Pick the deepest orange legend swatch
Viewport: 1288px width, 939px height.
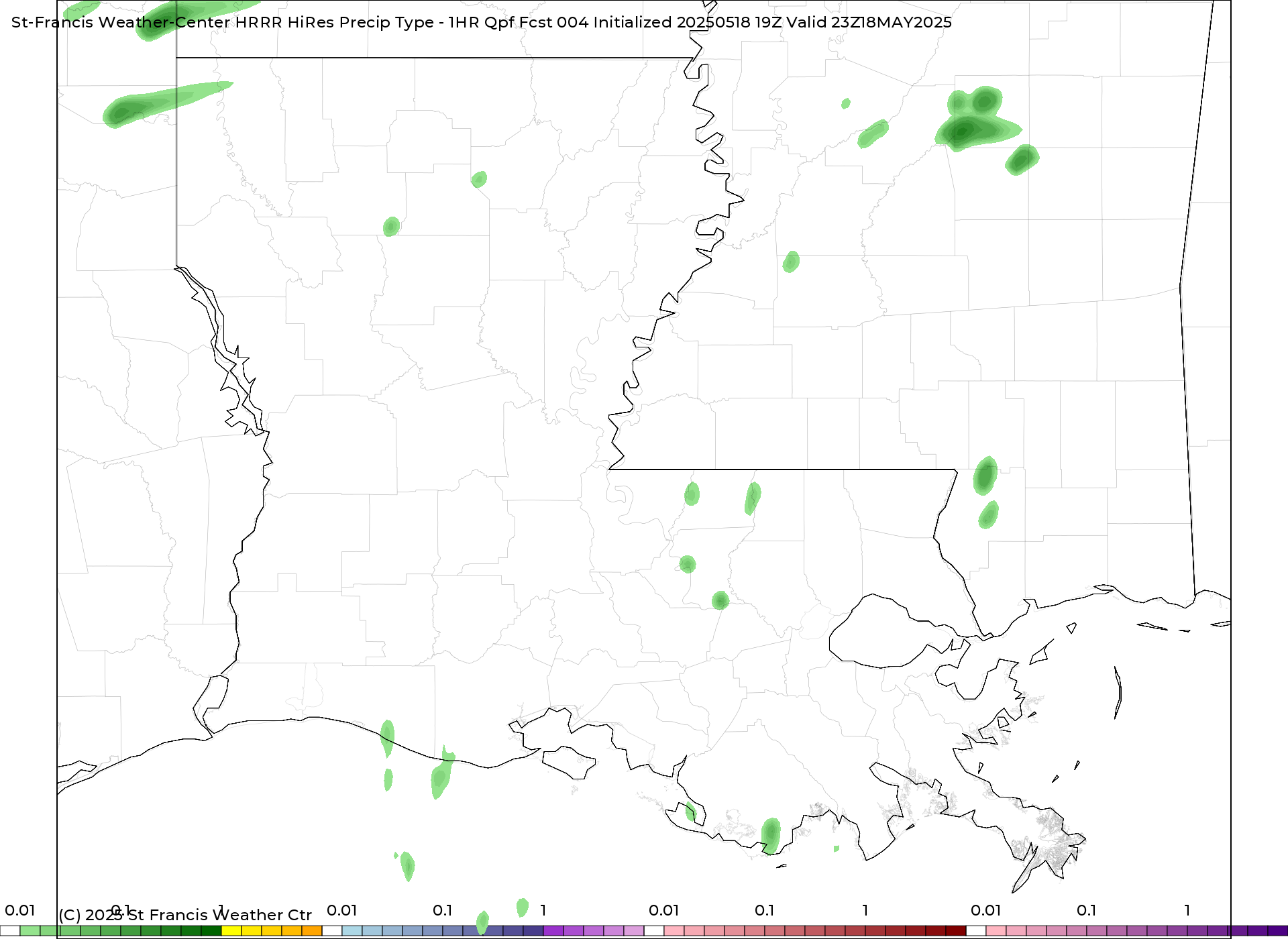click(x=312, y=931)
